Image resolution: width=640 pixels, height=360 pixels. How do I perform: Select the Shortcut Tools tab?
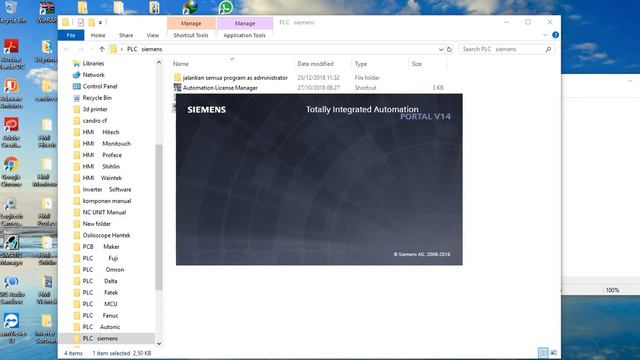191,36
